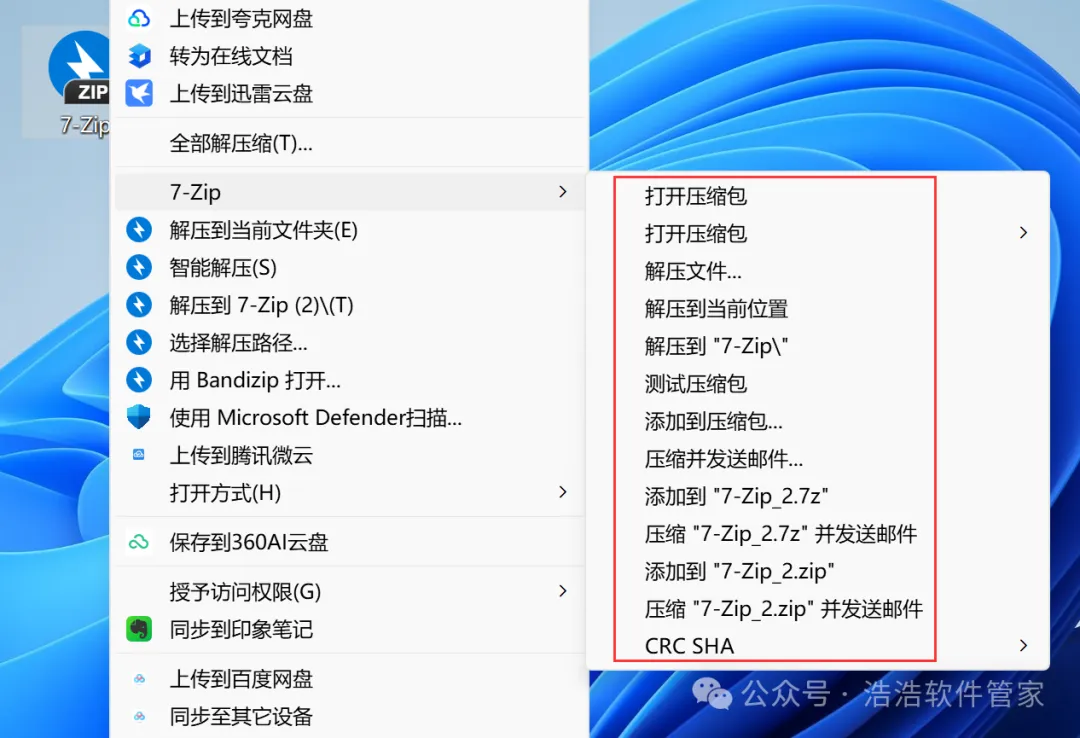1080x738 pixels.
Task: Choose 压缩并发送邮件... in submenu
Action: 818,458
